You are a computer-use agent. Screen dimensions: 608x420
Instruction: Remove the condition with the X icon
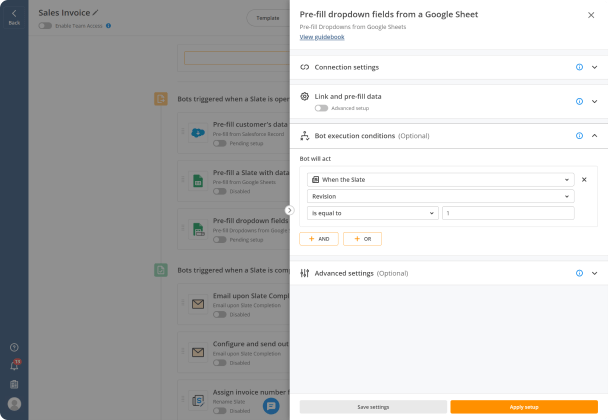click(x=584, y=180)
